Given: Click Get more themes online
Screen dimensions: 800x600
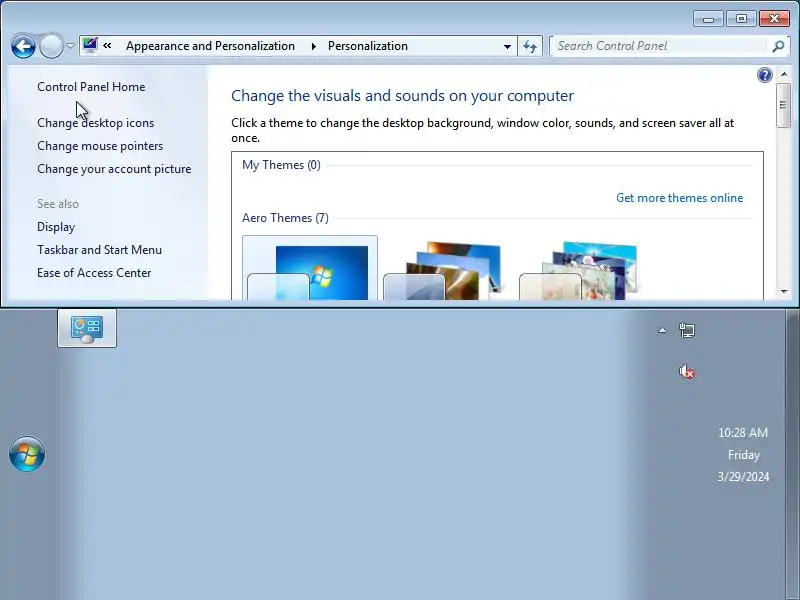Looking at the screenshot, I should pos(680,198).
